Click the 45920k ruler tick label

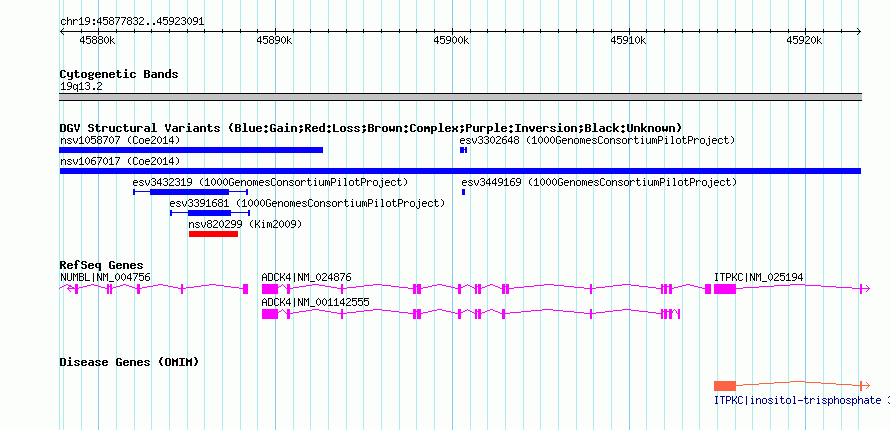[805, 40]
